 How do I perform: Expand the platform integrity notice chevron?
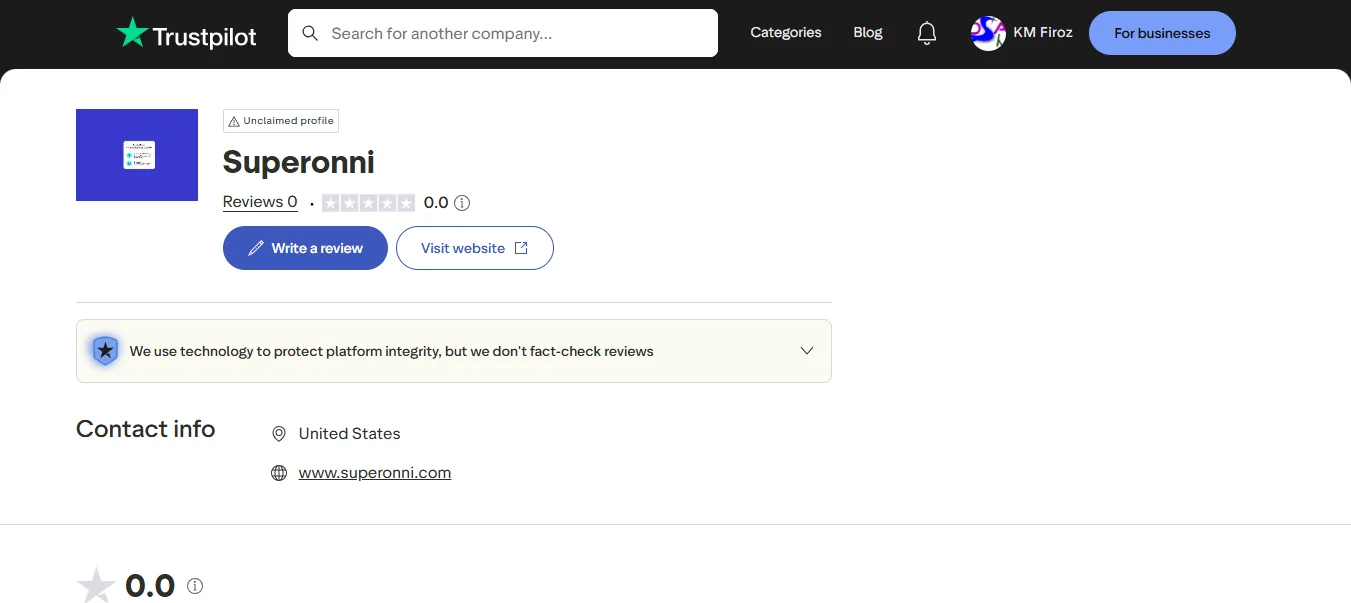[807, 351]
